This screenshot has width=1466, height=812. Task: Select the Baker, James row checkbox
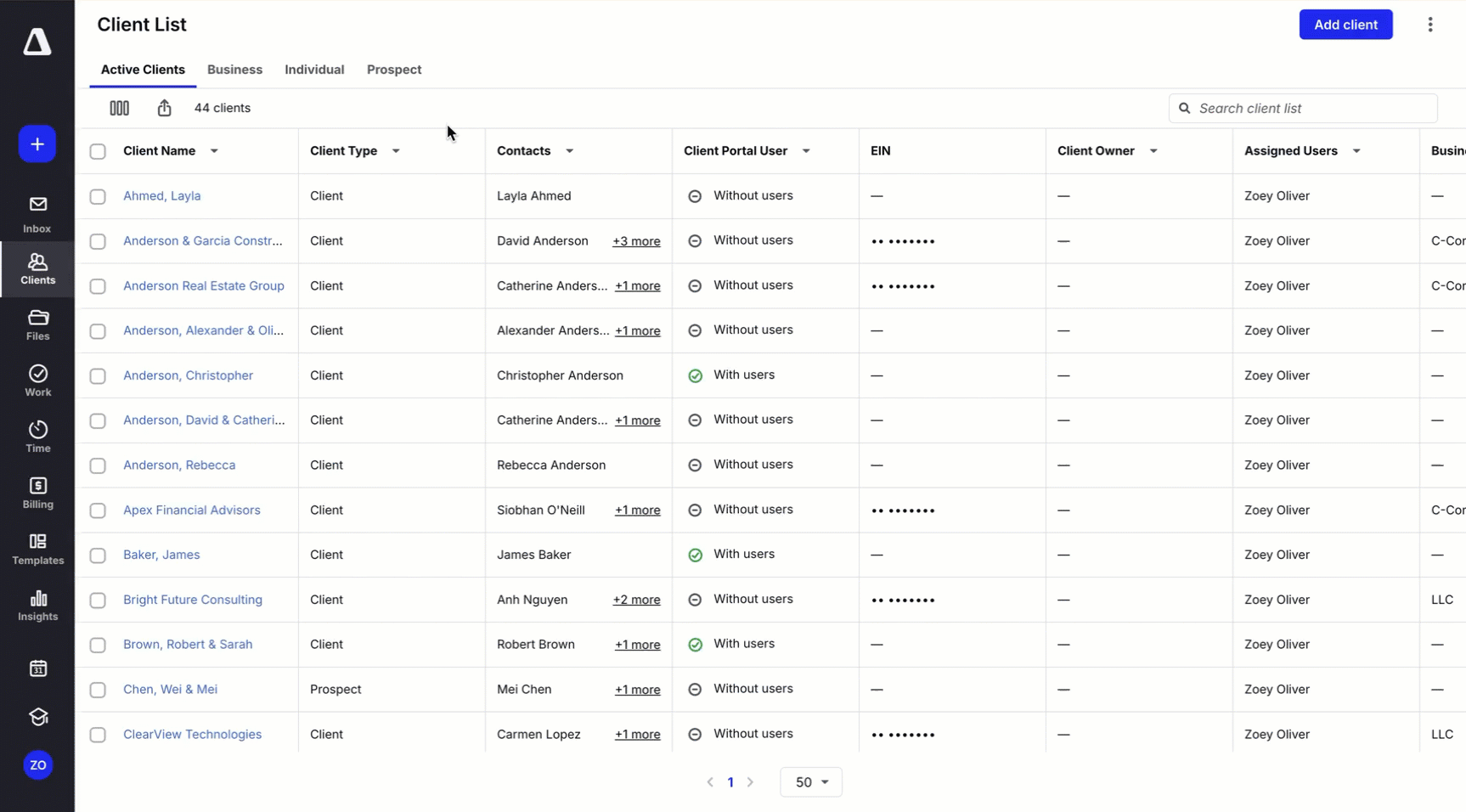[x=98, y=555]
